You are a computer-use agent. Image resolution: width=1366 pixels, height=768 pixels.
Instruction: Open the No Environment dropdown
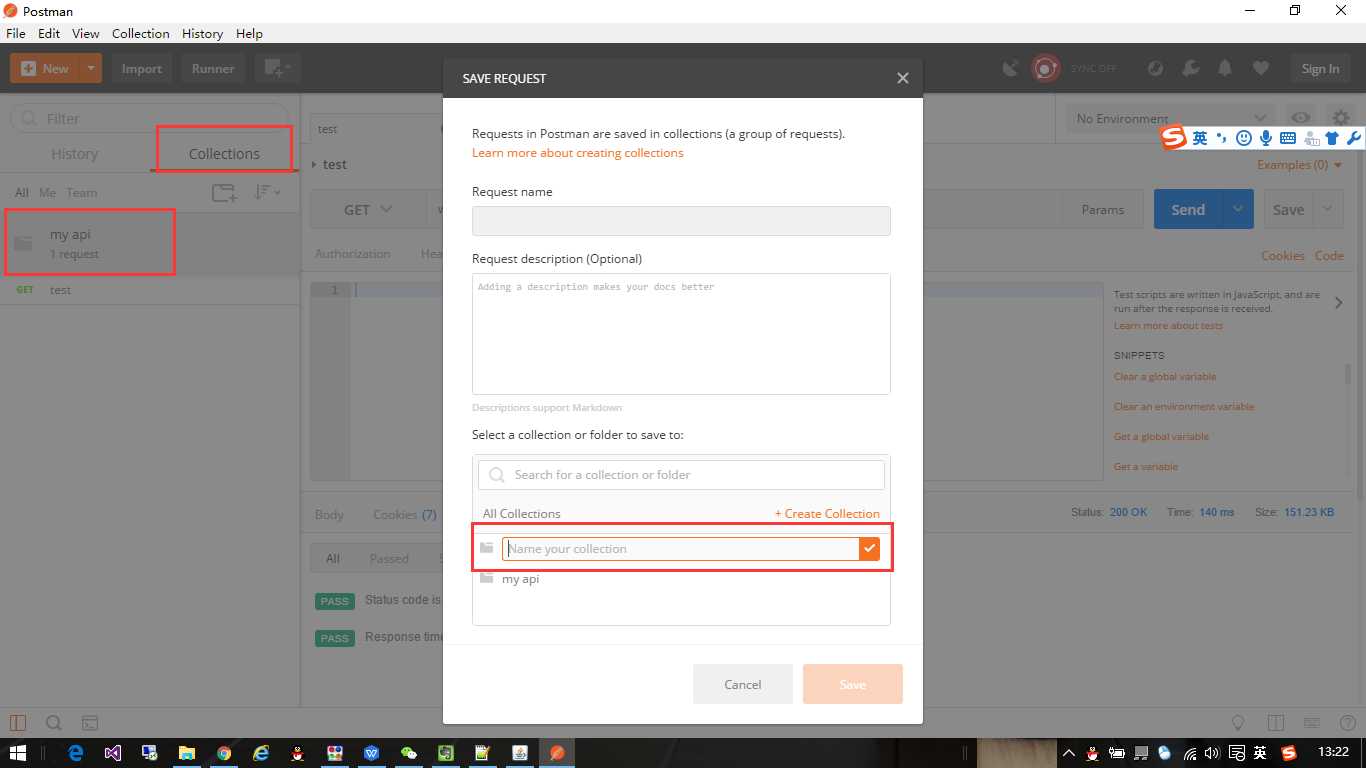click(1171, 118)
